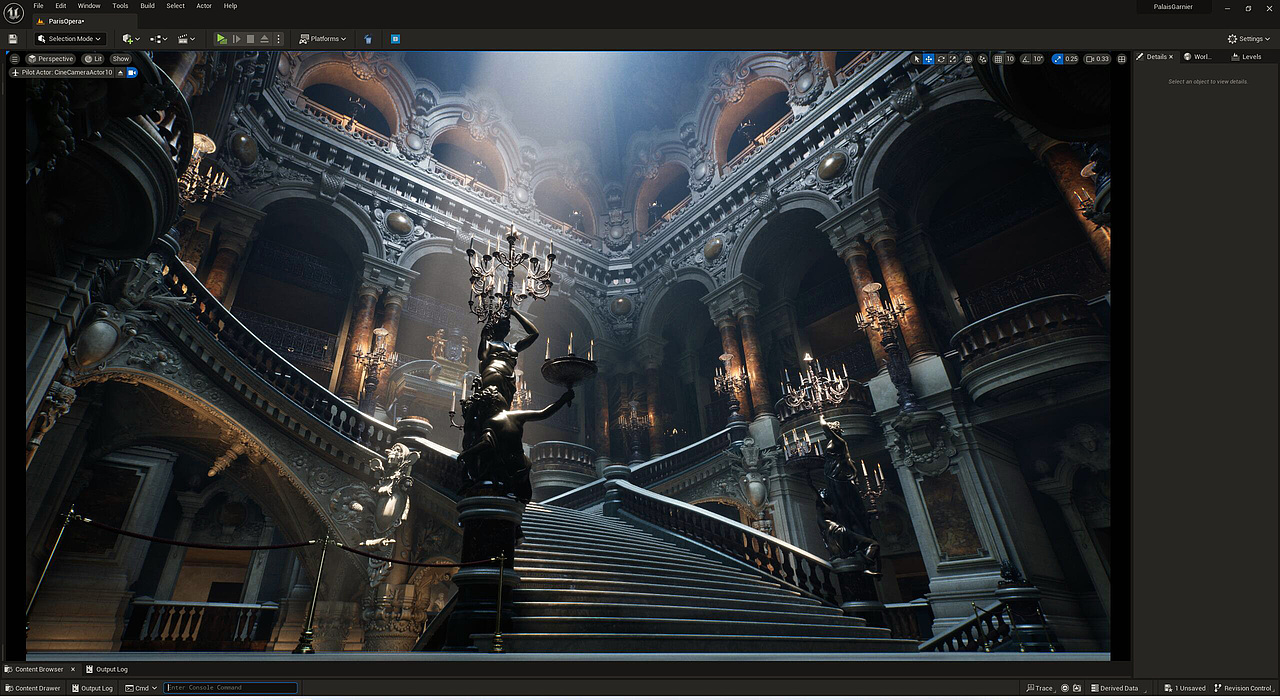Click the viewport layout maximize icon
The image size is (1280, 700).
[1122, 59]
